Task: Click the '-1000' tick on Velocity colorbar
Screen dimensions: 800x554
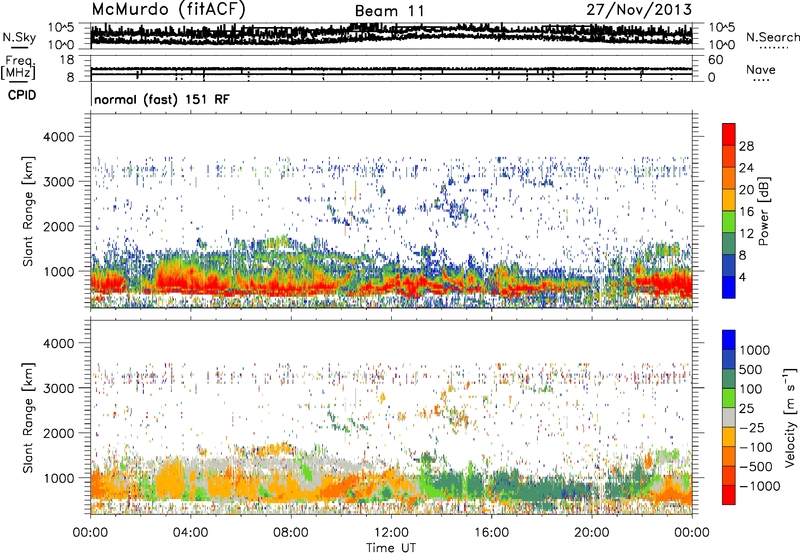Action: tap(759, 486)
